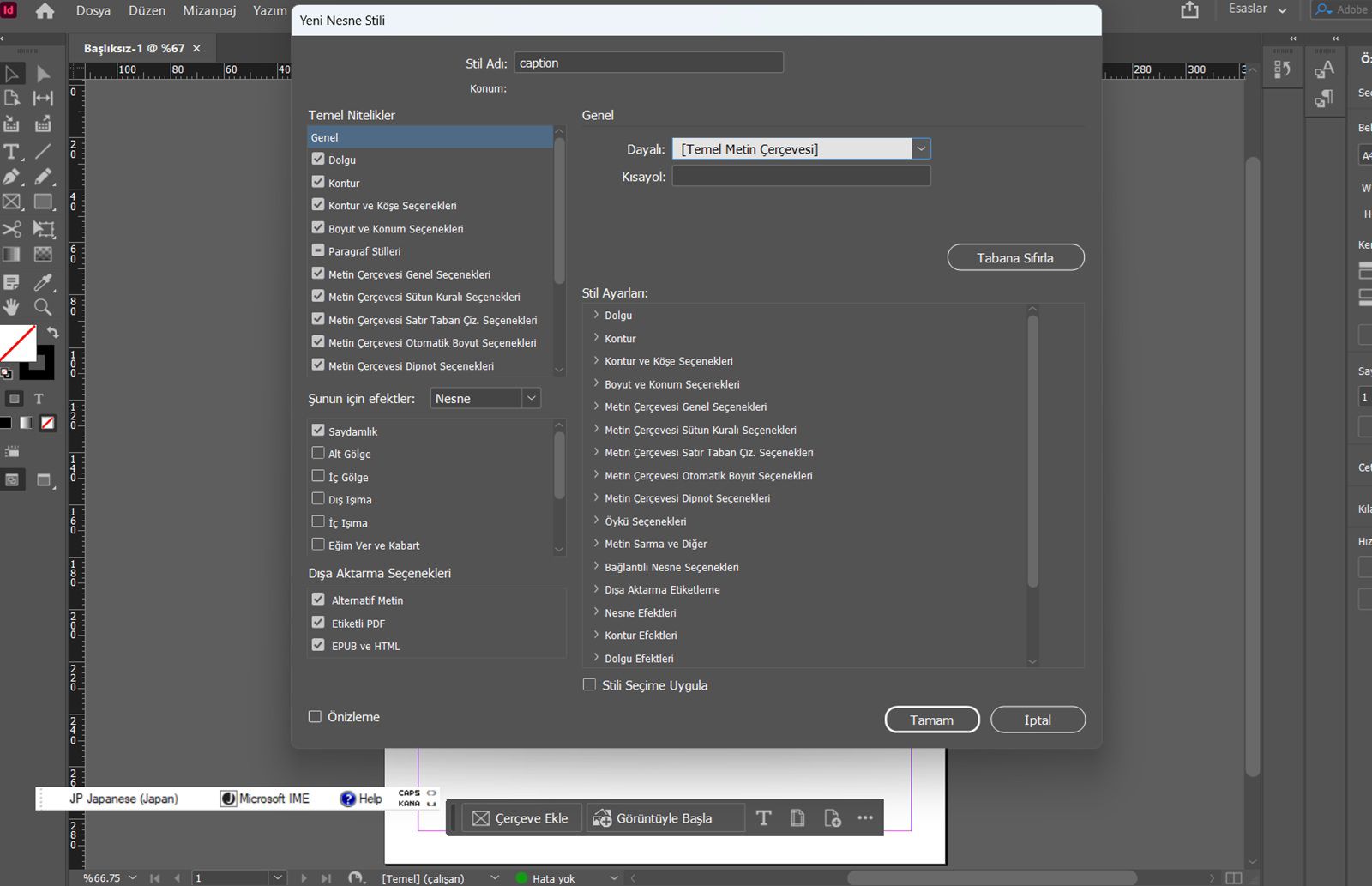The image size is (1372, 886).
Task: Click the Type icon in floating bar
Action: click(x=763, y=818)
